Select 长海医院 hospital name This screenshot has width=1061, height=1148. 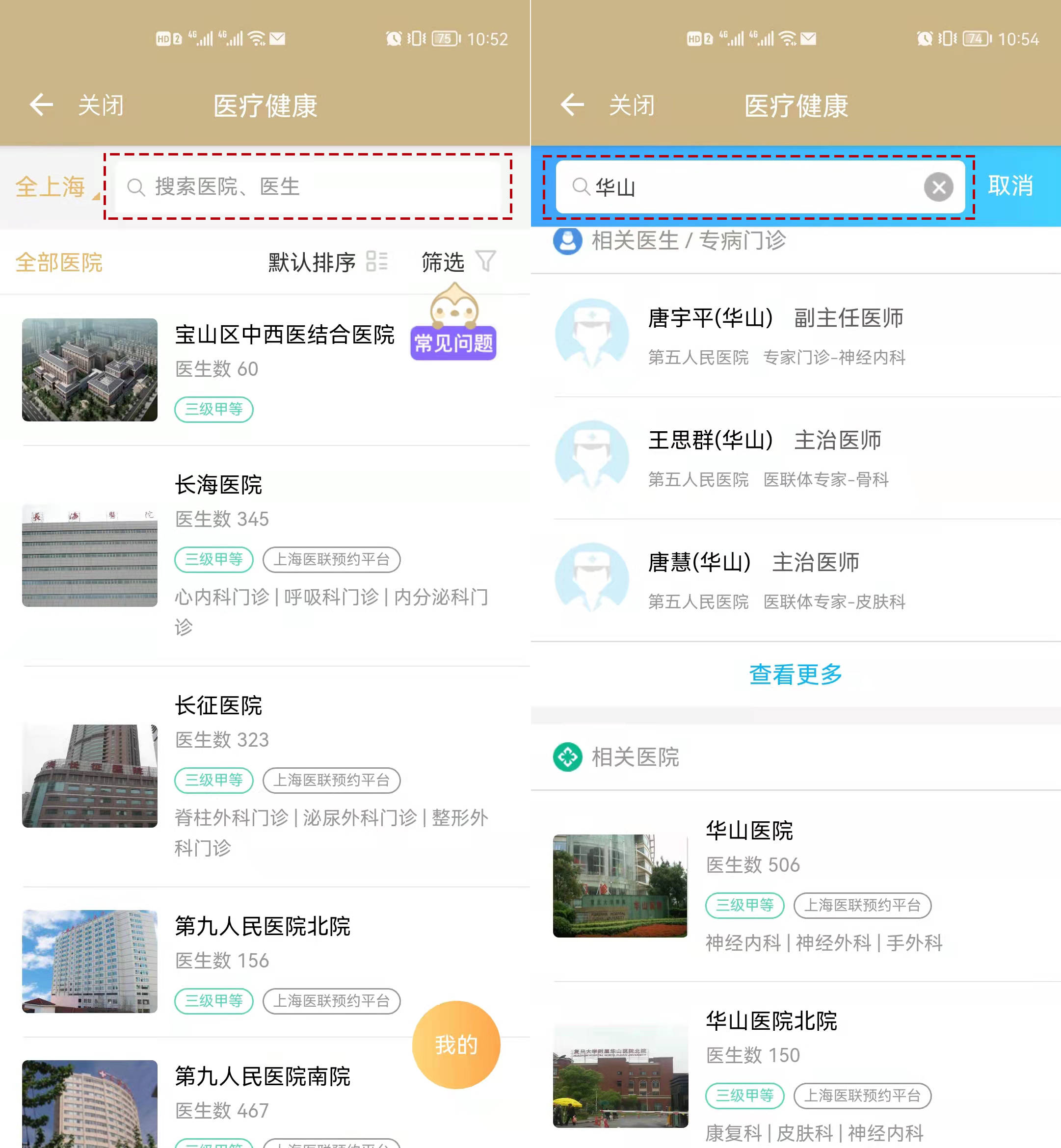tap(218, 485)
